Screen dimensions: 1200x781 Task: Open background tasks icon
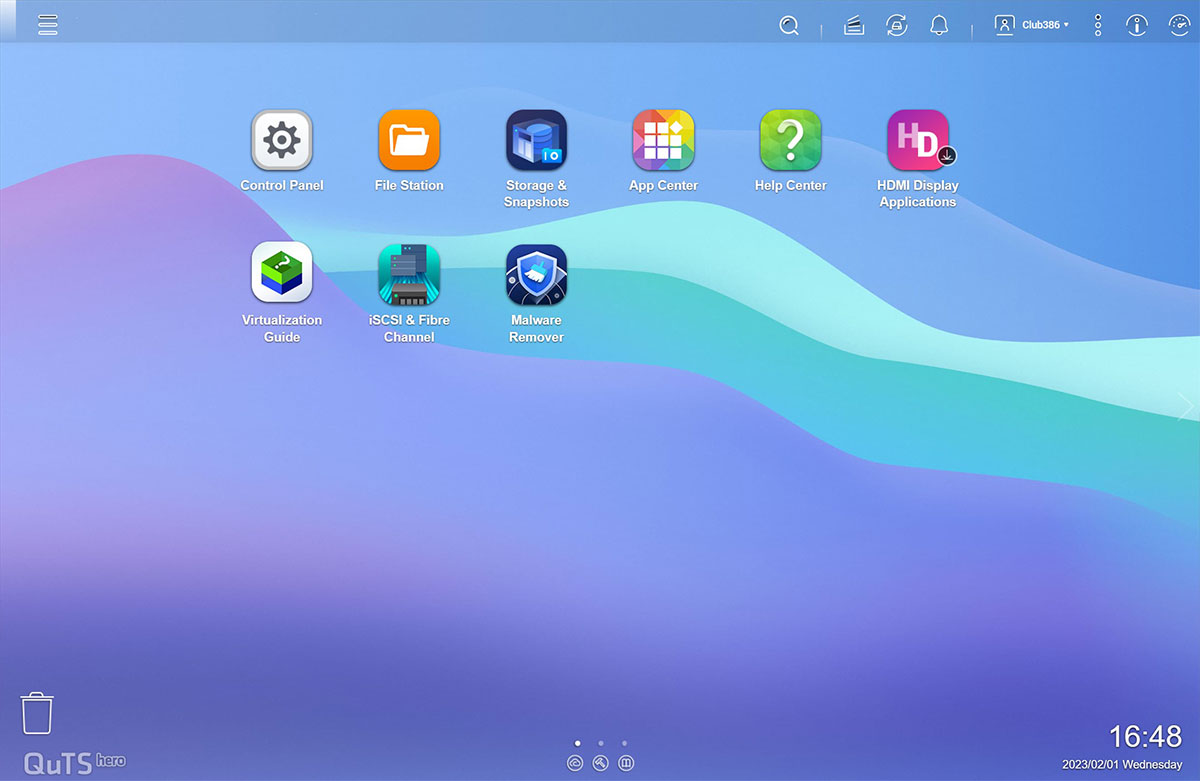coord(853,26)
